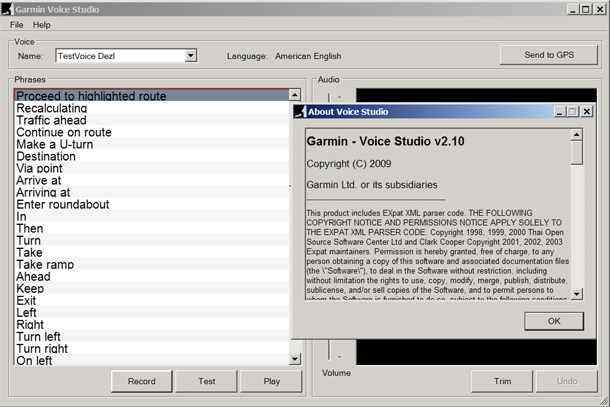Image resolution: width=610 pixels, height=407 pixels.
Task: Close the About Voice Studio dialog
Action: point(587,112)
